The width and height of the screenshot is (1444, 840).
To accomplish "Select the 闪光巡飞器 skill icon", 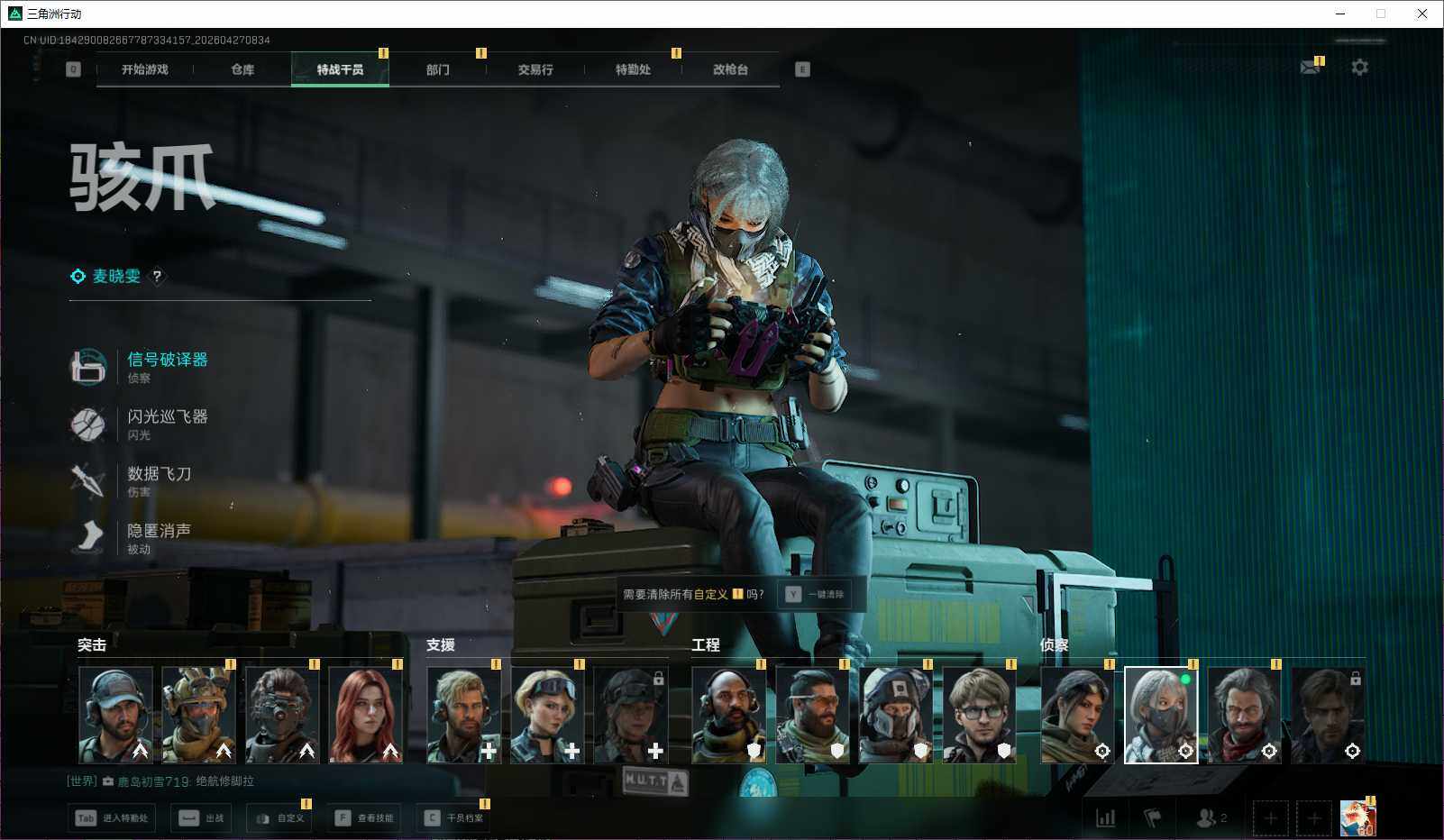I will [88, 424].
